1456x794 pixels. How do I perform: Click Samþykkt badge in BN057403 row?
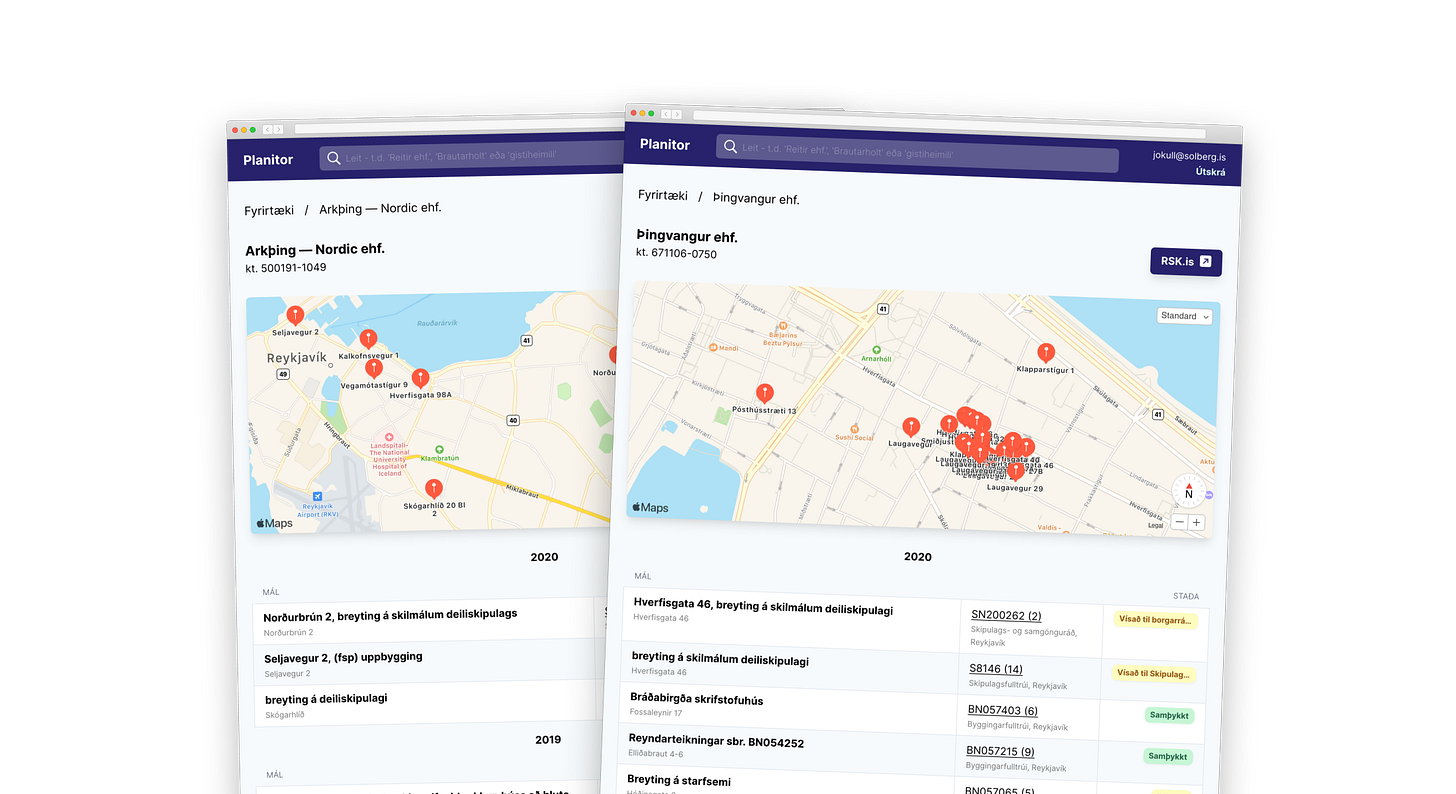click(x=1168, y=716)
